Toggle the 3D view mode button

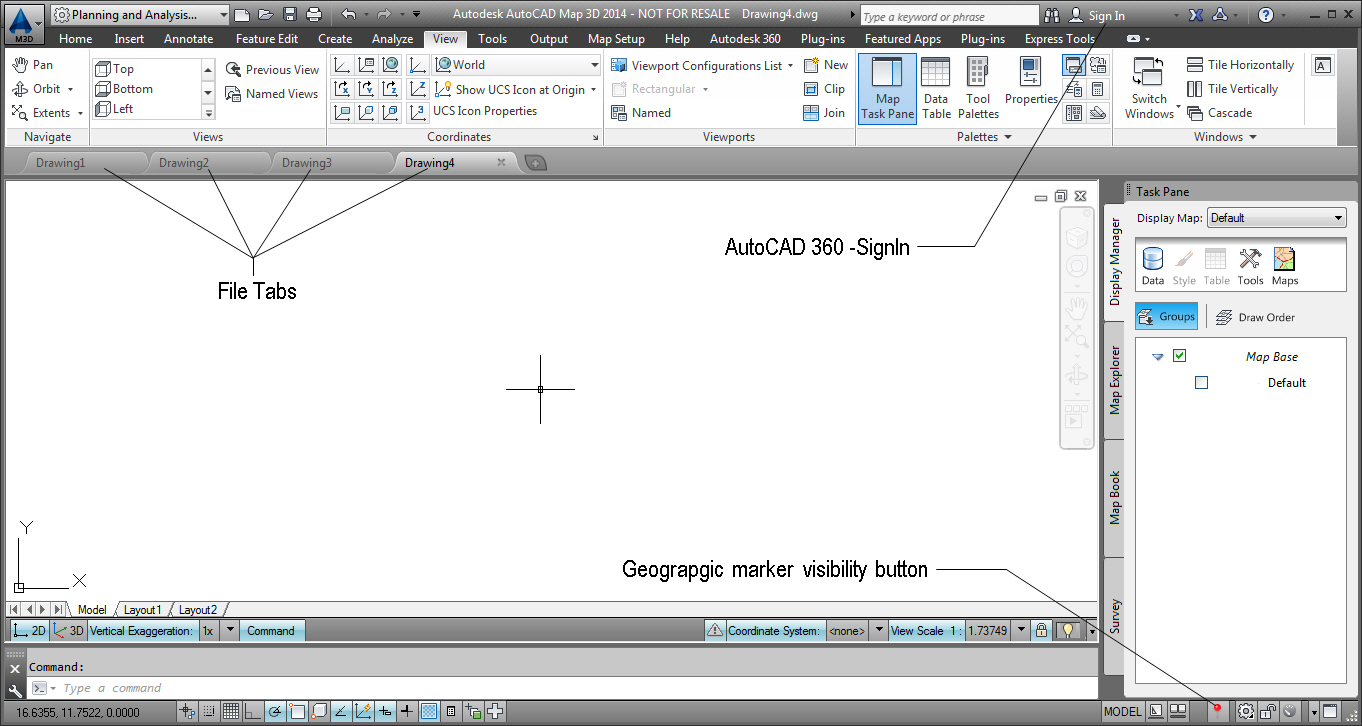pyautogui.click(x=69, y=631)
